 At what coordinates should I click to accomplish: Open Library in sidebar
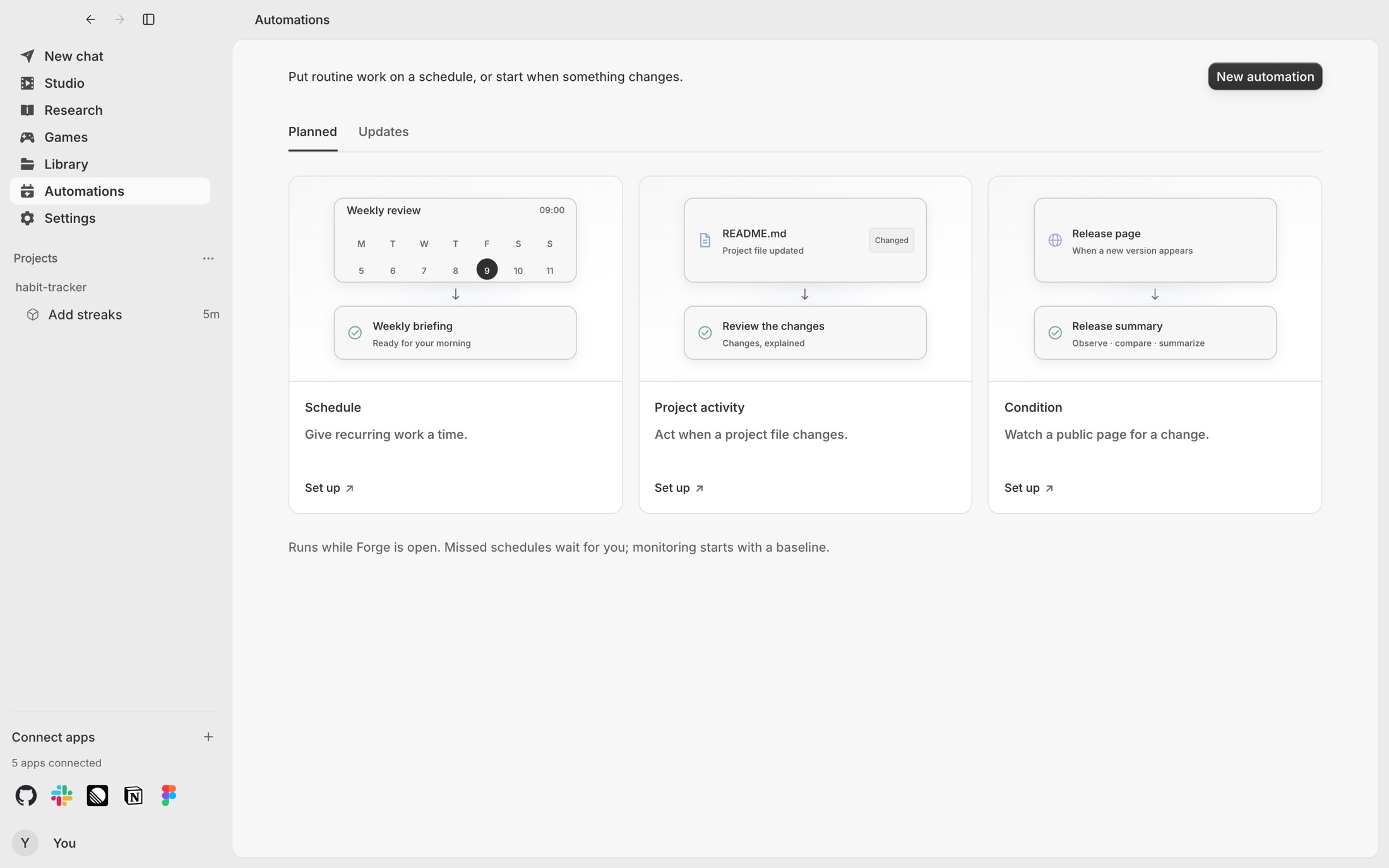pyautogui.click(x=110, y=164)
